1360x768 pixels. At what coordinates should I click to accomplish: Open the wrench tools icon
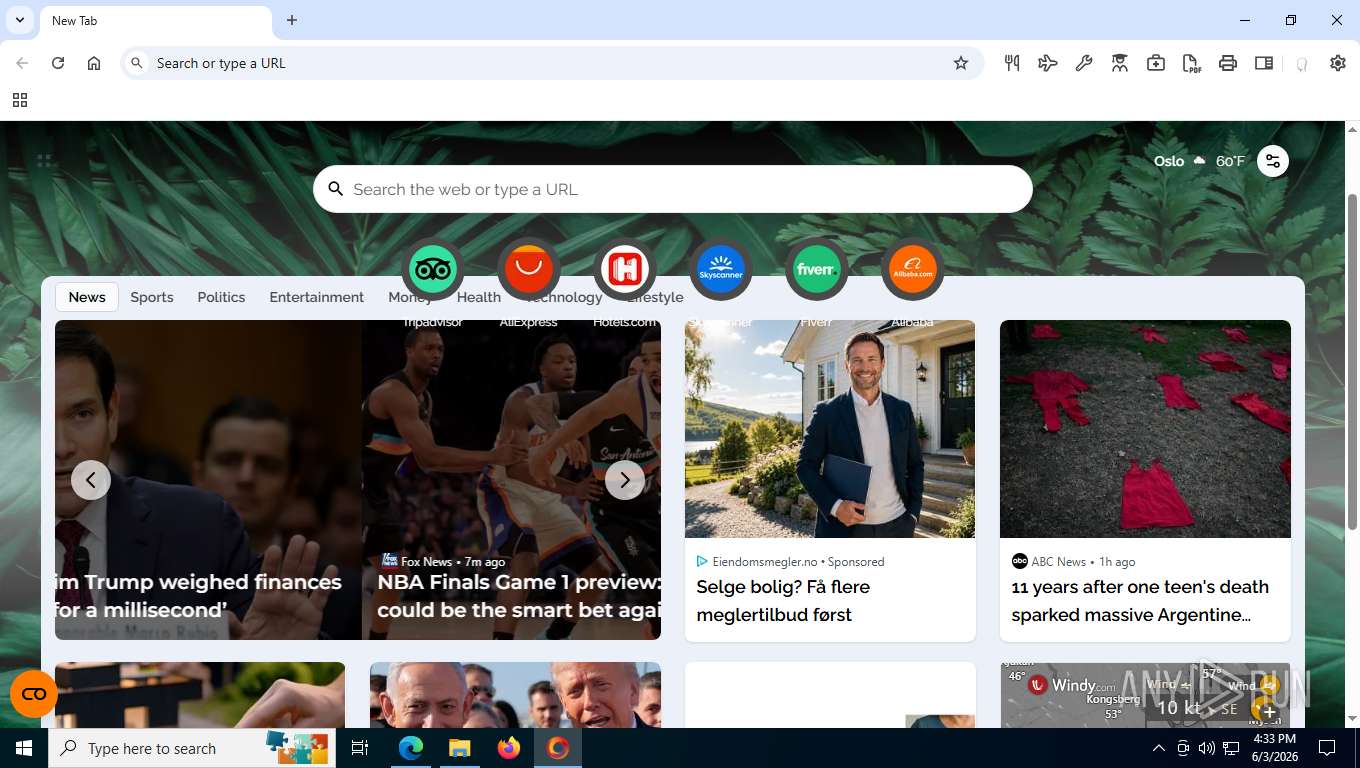coord(1084,63)
